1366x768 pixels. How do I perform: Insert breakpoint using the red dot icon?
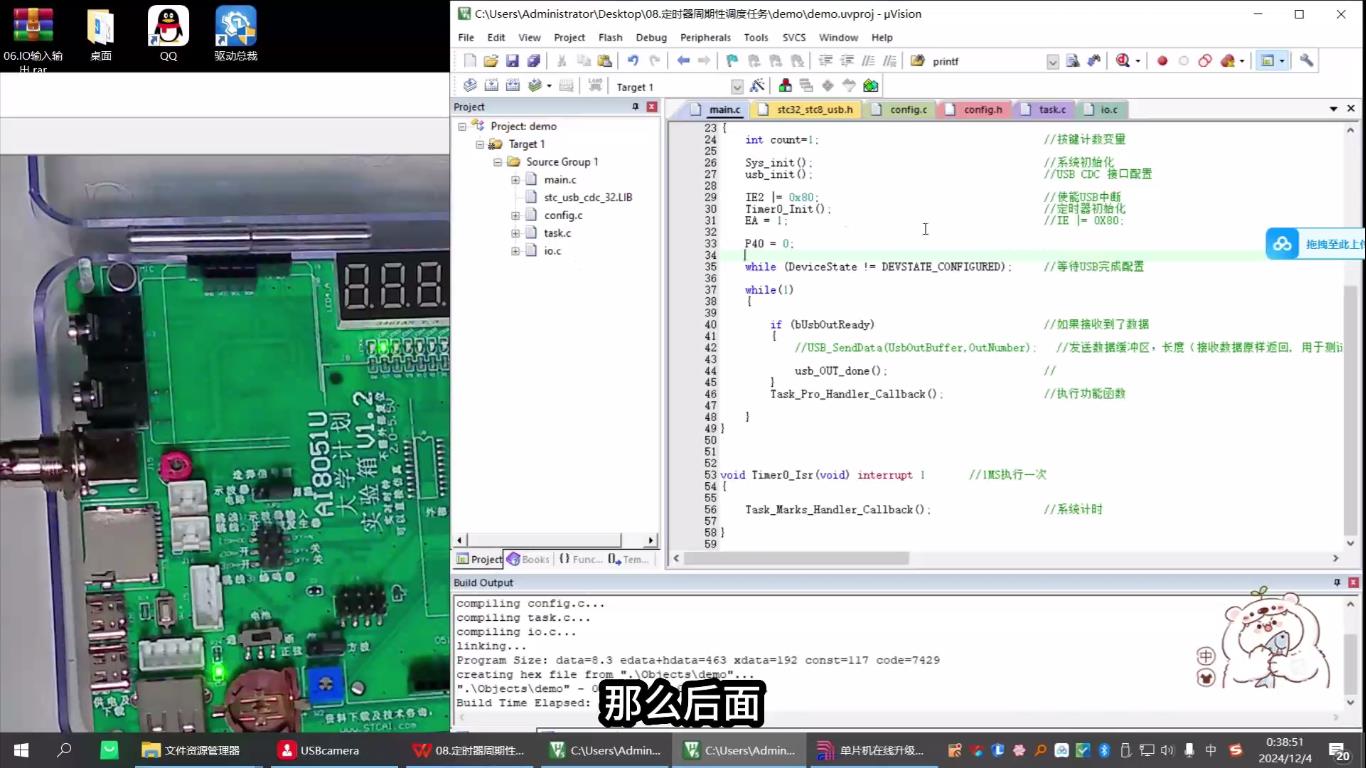[x=1162, y=61]
